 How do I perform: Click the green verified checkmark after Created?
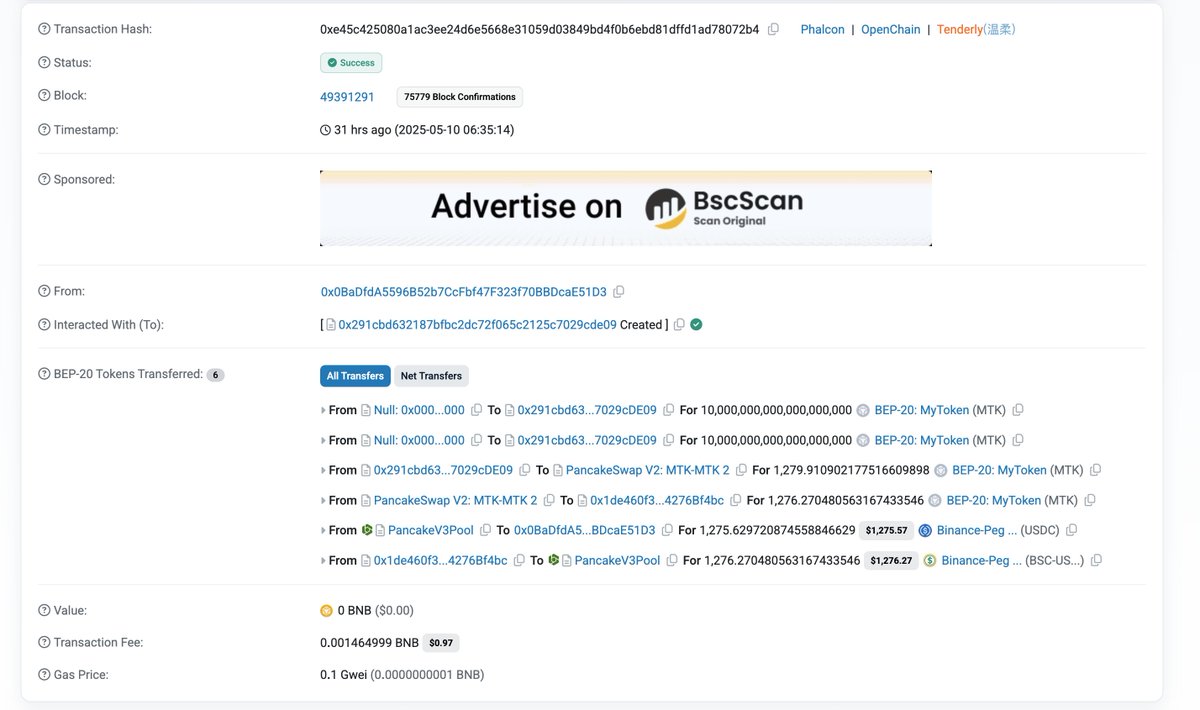tap(697, 325)
